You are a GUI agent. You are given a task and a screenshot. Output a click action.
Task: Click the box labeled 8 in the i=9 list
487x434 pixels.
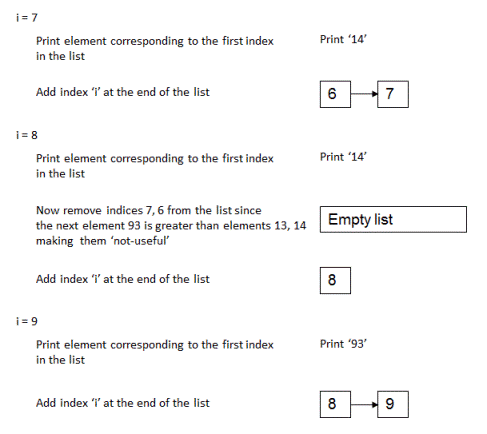(335, 404)
